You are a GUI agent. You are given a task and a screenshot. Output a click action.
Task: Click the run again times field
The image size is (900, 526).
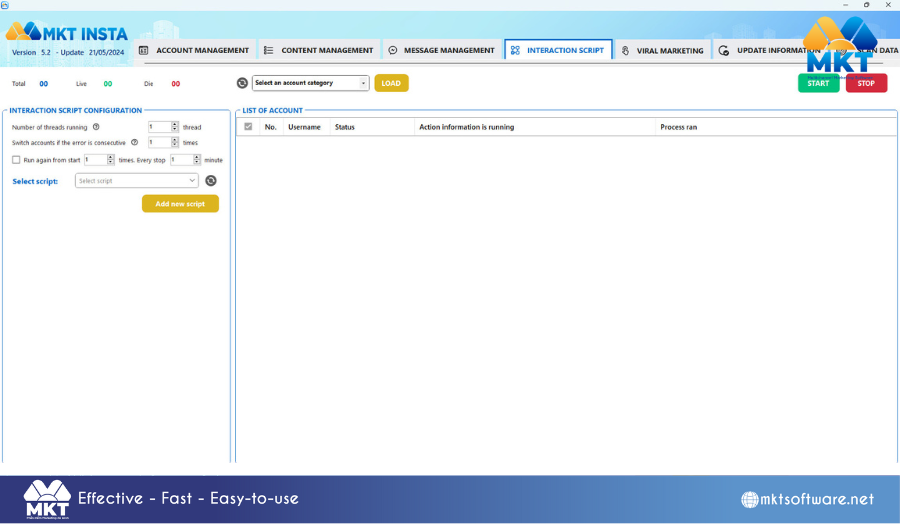pyautogui.click(x=95, y=160)
